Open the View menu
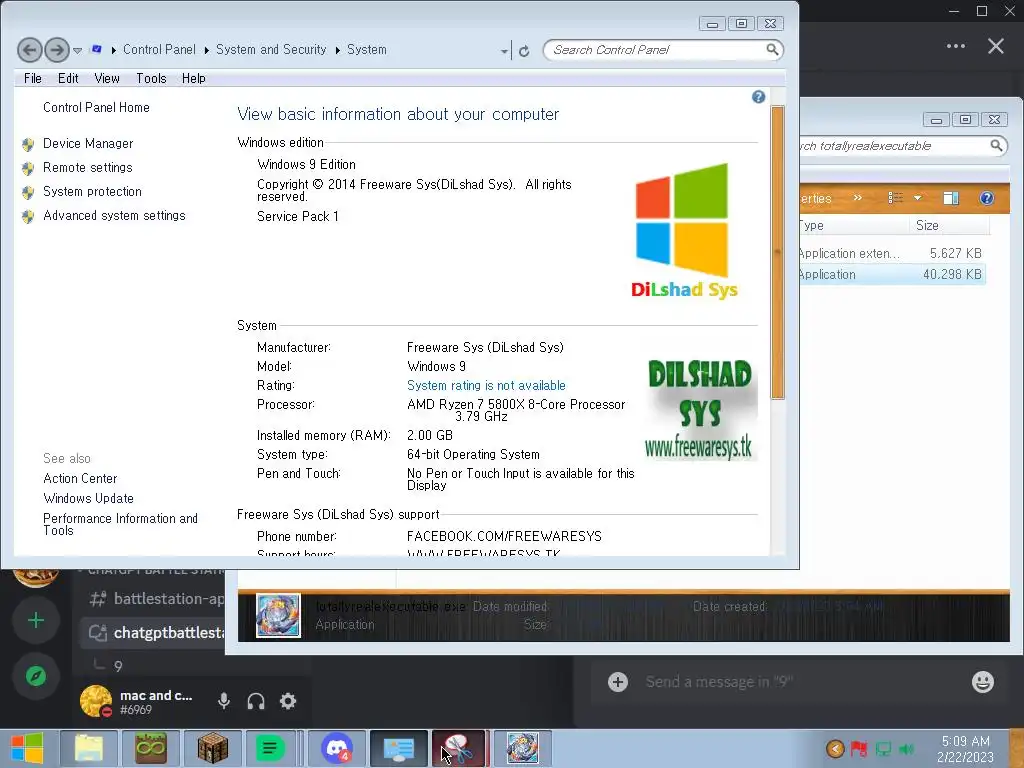 click(x=106, y=78)
